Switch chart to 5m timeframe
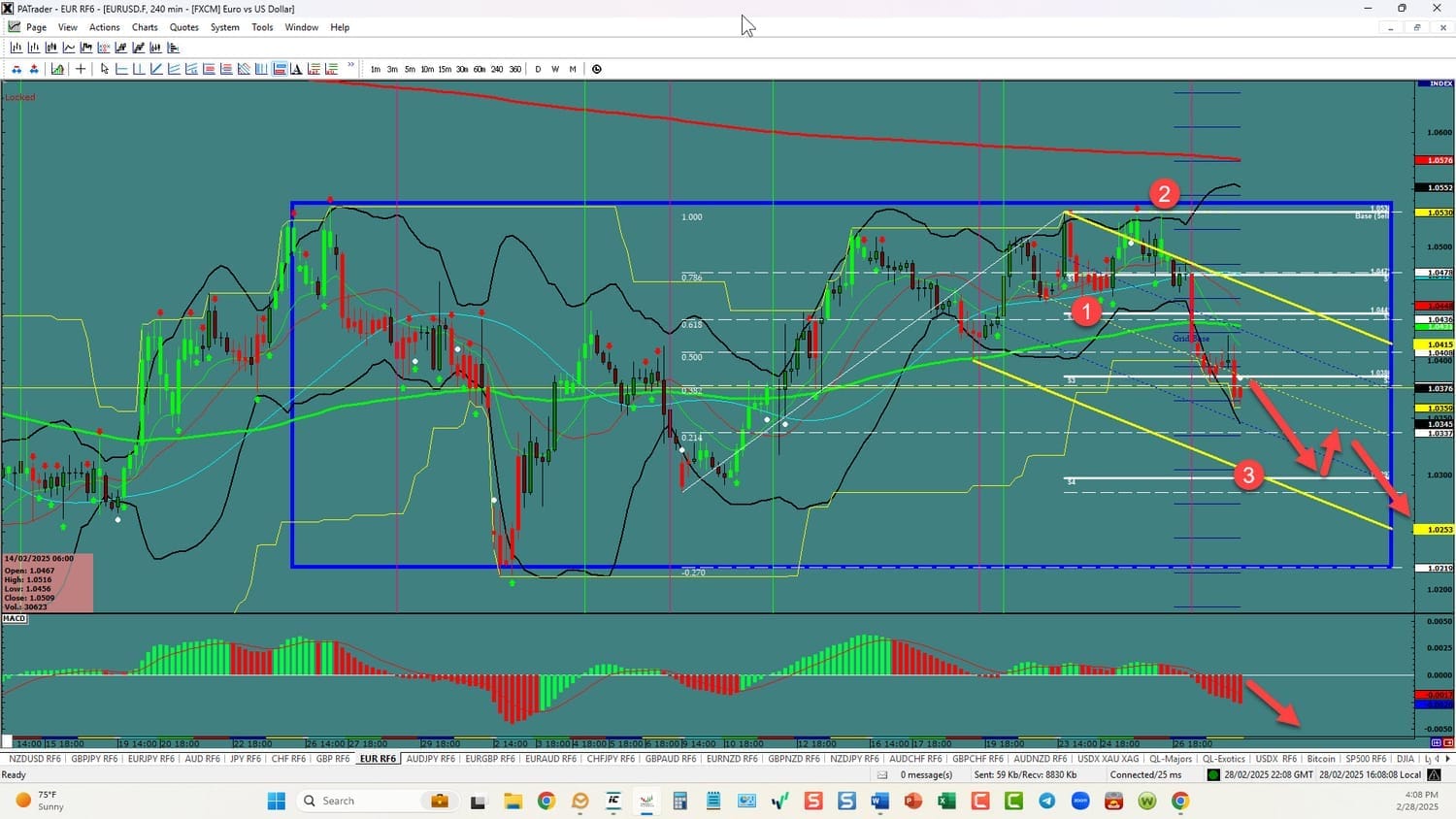This screenshot has width=1456, height=819. 410,69
